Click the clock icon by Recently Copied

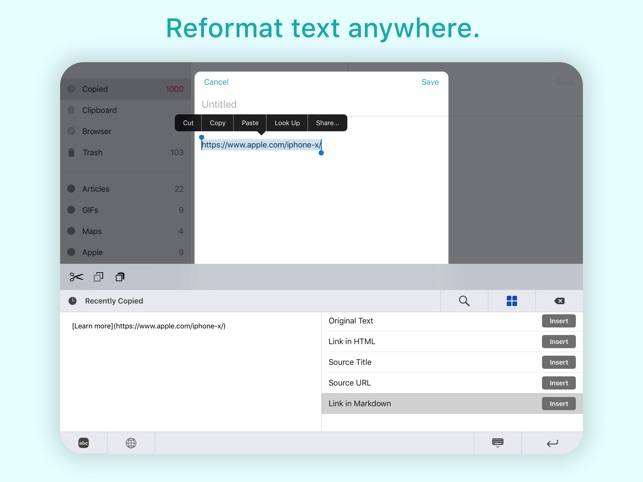[x=73, y=301]
